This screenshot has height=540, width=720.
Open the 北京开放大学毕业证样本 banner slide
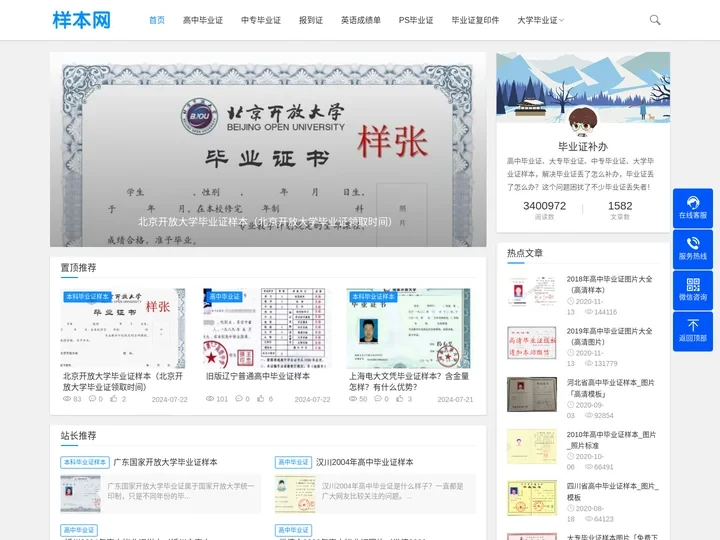point(268,149)
